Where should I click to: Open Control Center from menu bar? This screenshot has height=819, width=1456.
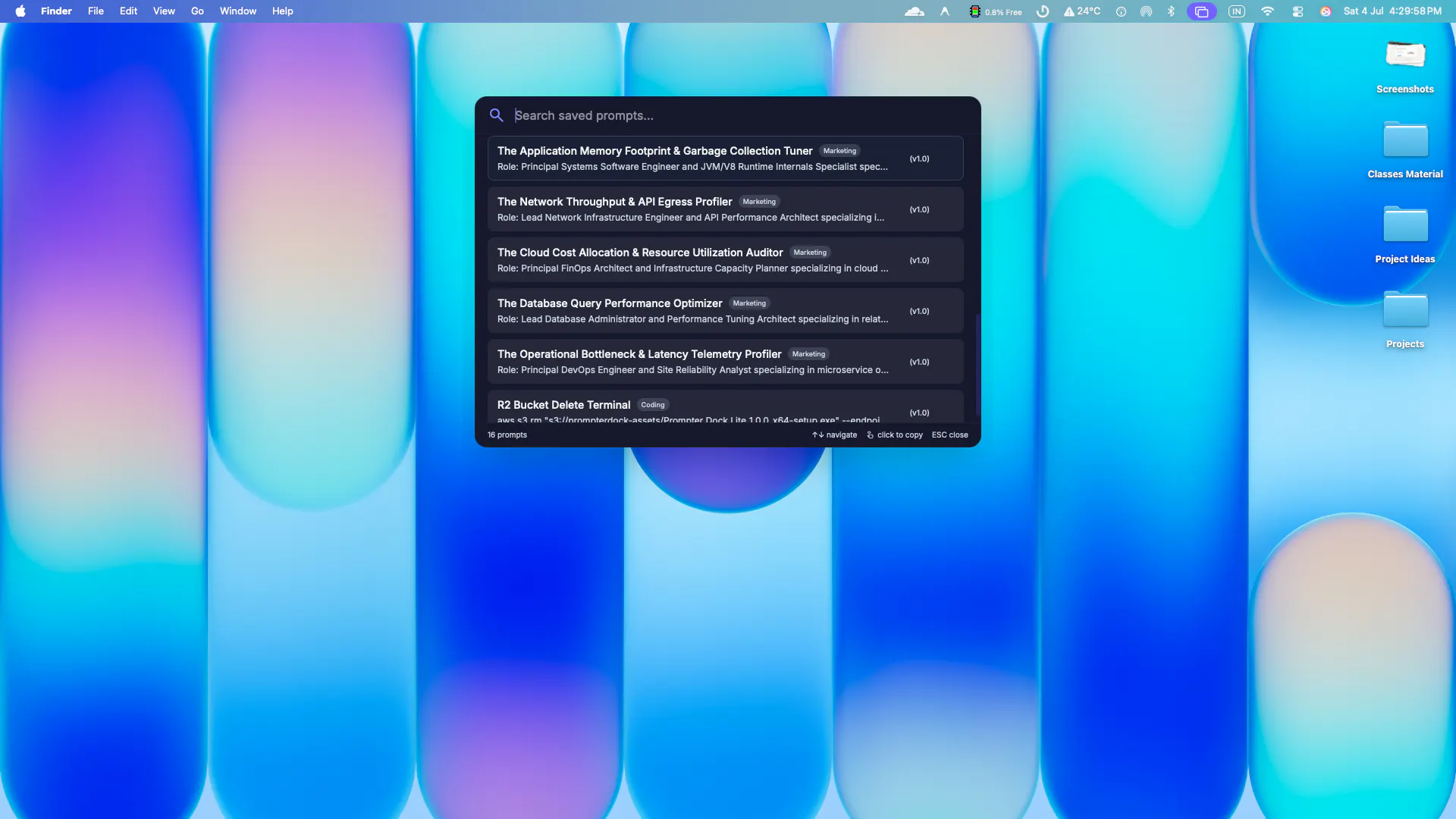click(1298, 11)
